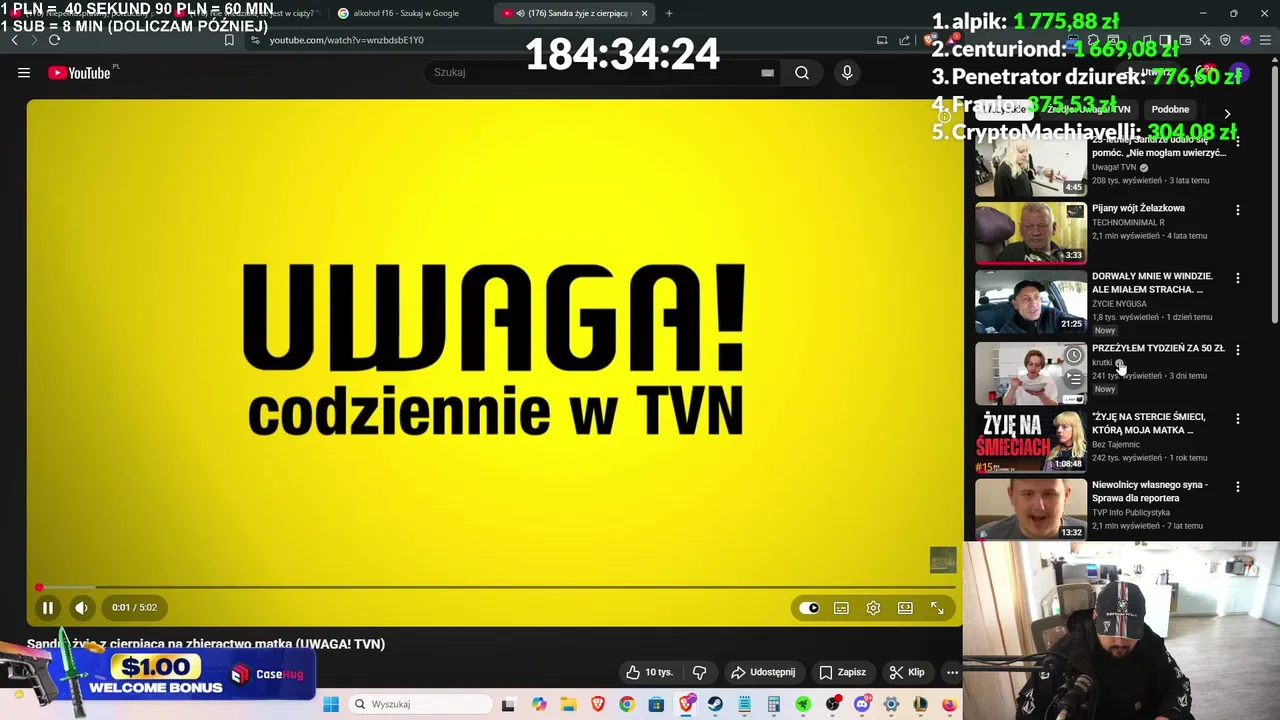This screenshot has width=1280, height=720.
Task: Open Firefox from the taskbar
Action: coord(949,704)
